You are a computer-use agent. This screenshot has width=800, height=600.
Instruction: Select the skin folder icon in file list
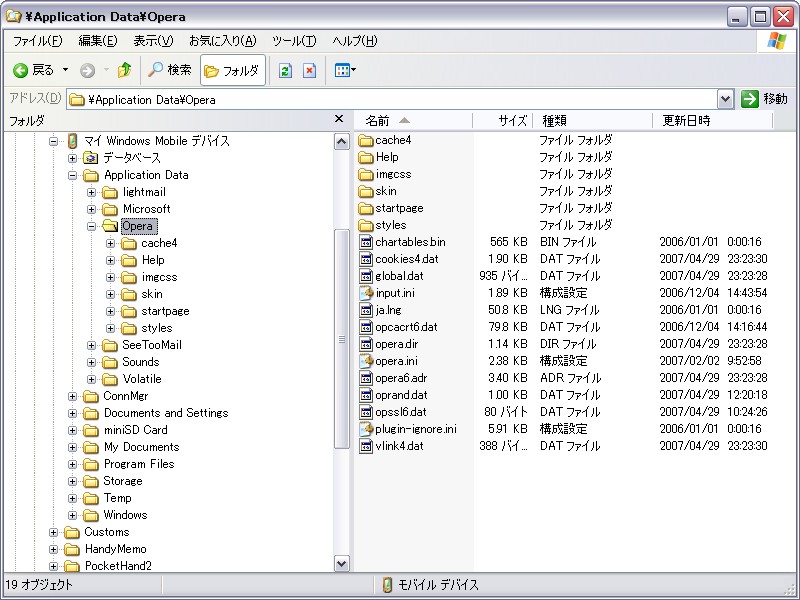pos(366,191)
